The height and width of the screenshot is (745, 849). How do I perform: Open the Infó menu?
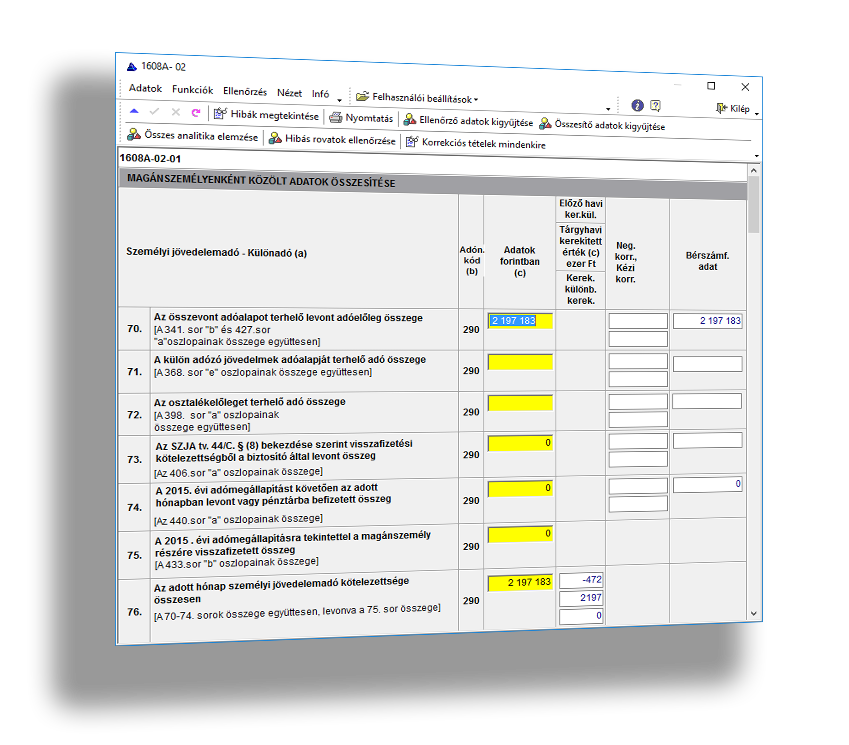click(x=320, y=94)
